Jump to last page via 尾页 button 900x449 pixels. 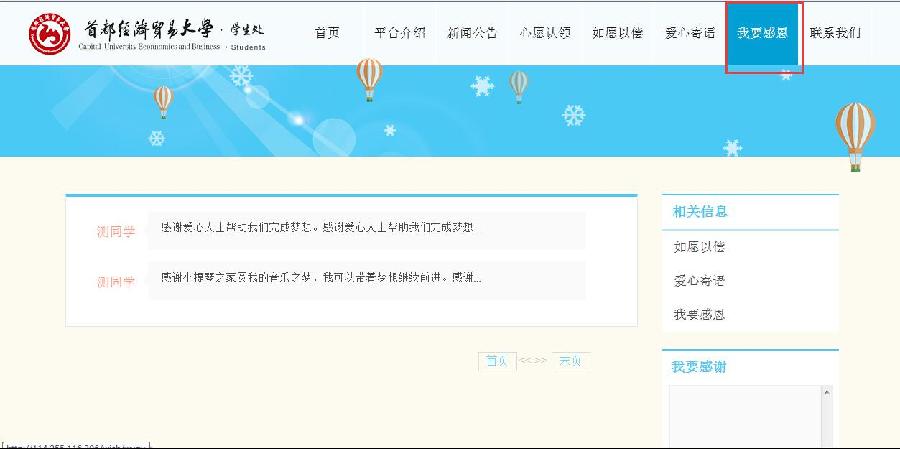(x=571, y=361)
